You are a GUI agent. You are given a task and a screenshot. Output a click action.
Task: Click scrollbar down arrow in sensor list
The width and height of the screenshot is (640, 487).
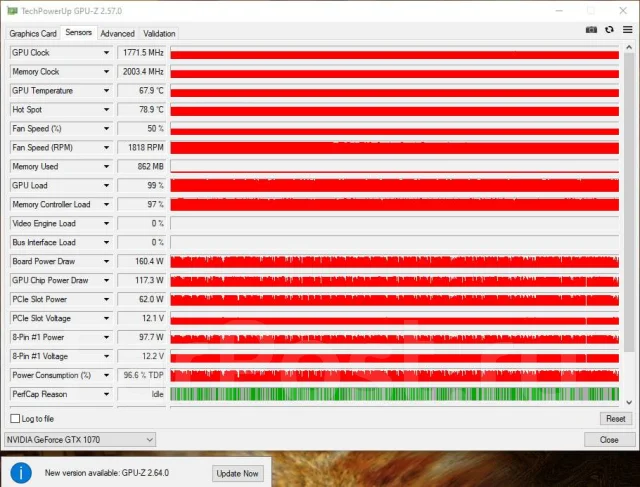point(629,402)
